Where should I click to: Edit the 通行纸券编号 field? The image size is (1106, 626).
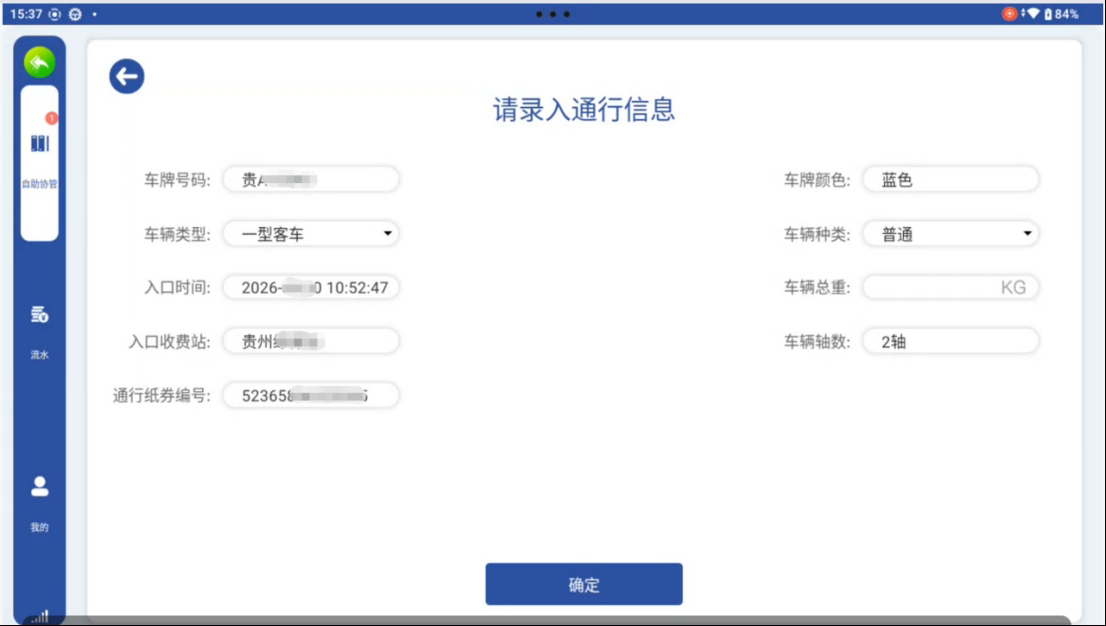311,395
